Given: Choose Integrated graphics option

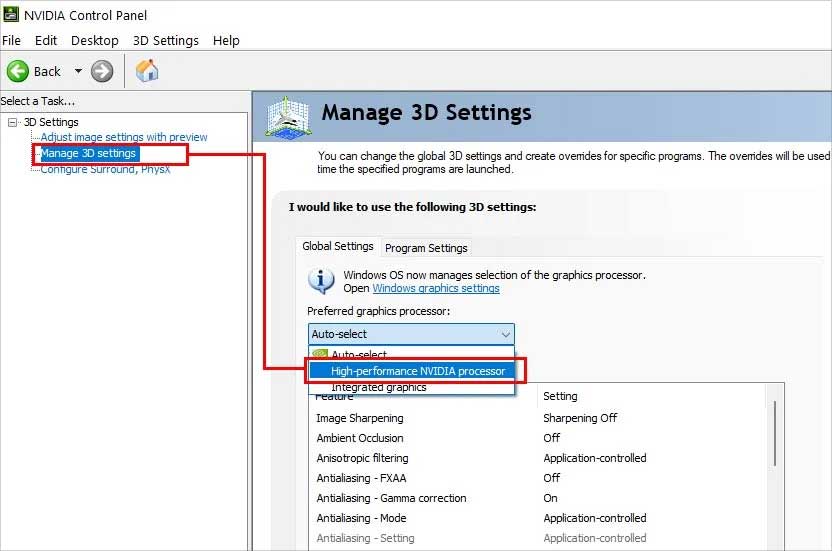Looking at the screenshot, I should click(378, 387).
